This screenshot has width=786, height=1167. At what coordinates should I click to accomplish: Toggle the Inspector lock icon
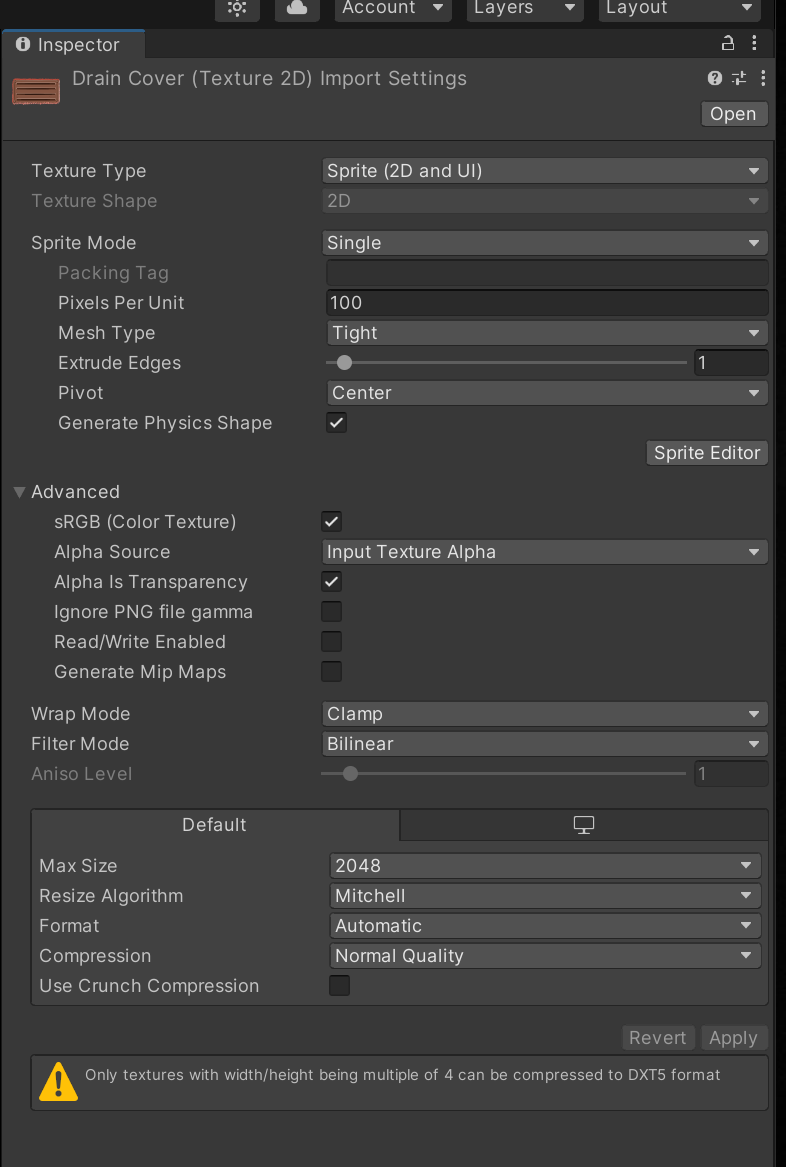pyautogui.click(x=728, y=43)
